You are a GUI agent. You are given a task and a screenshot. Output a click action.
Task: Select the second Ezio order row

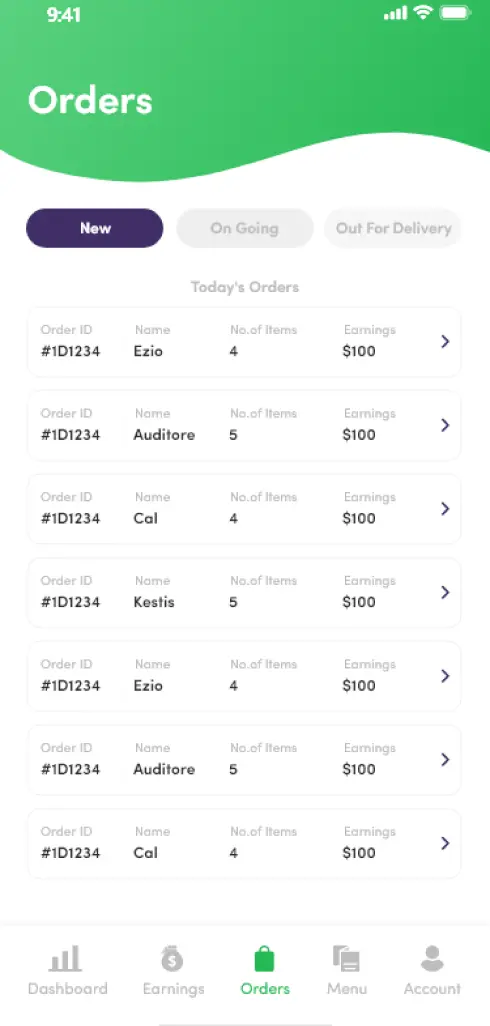[x=244, y=677]
